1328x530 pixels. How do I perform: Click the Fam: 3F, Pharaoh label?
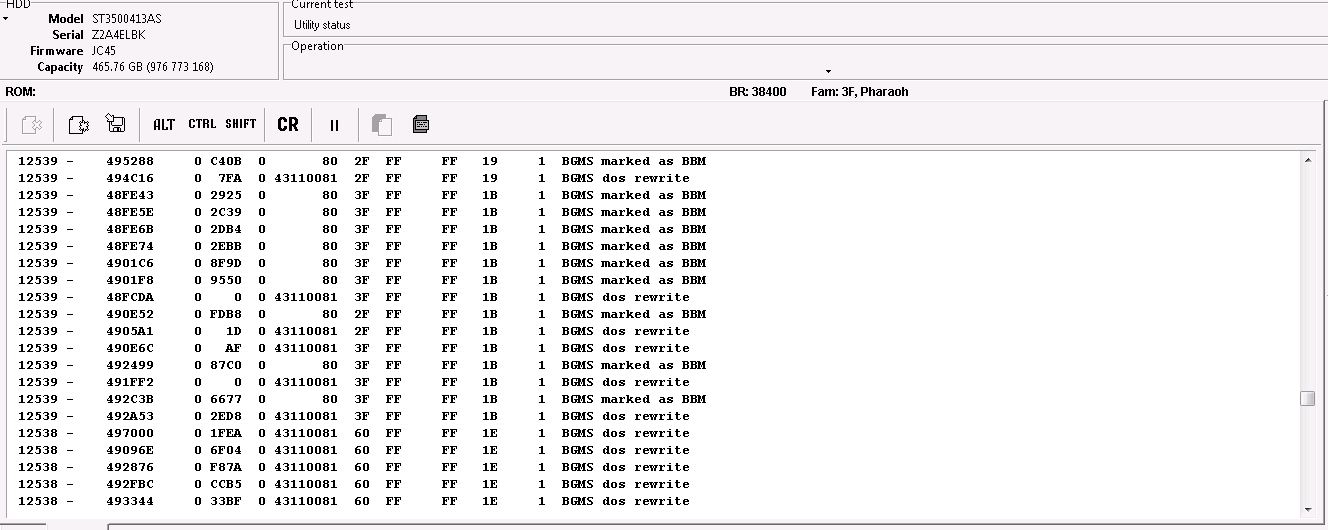coord(860,92)
